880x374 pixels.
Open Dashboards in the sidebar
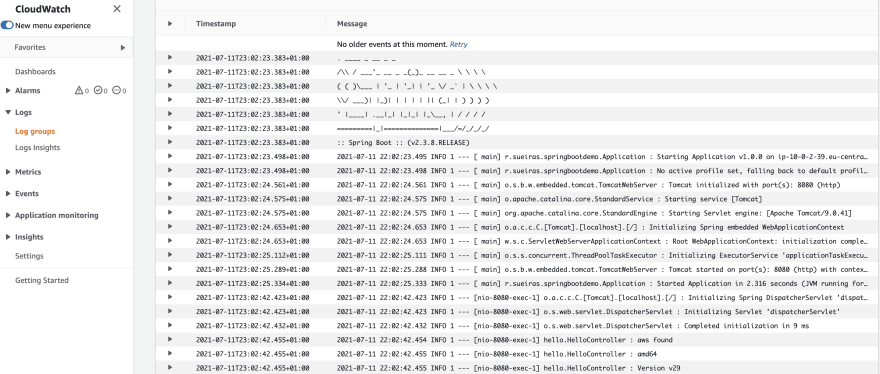tap(35, 72)
